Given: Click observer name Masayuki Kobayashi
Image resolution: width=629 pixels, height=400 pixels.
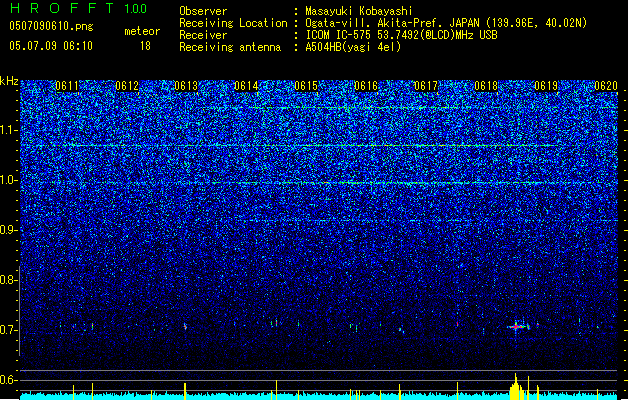Looking at the screenshot, I should 359,11.
